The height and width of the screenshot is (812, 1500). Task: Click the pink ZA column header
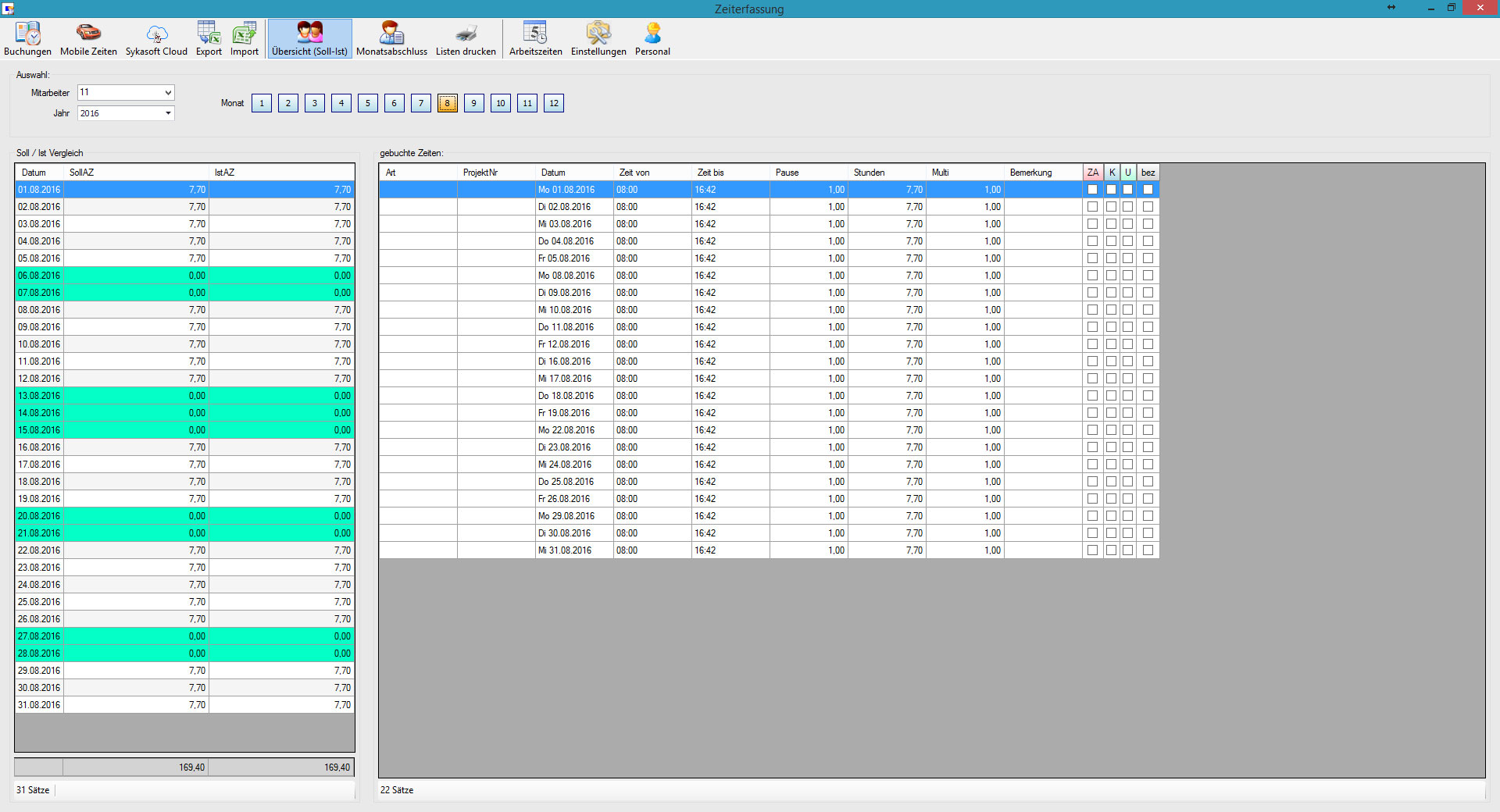pos(1092,173)
